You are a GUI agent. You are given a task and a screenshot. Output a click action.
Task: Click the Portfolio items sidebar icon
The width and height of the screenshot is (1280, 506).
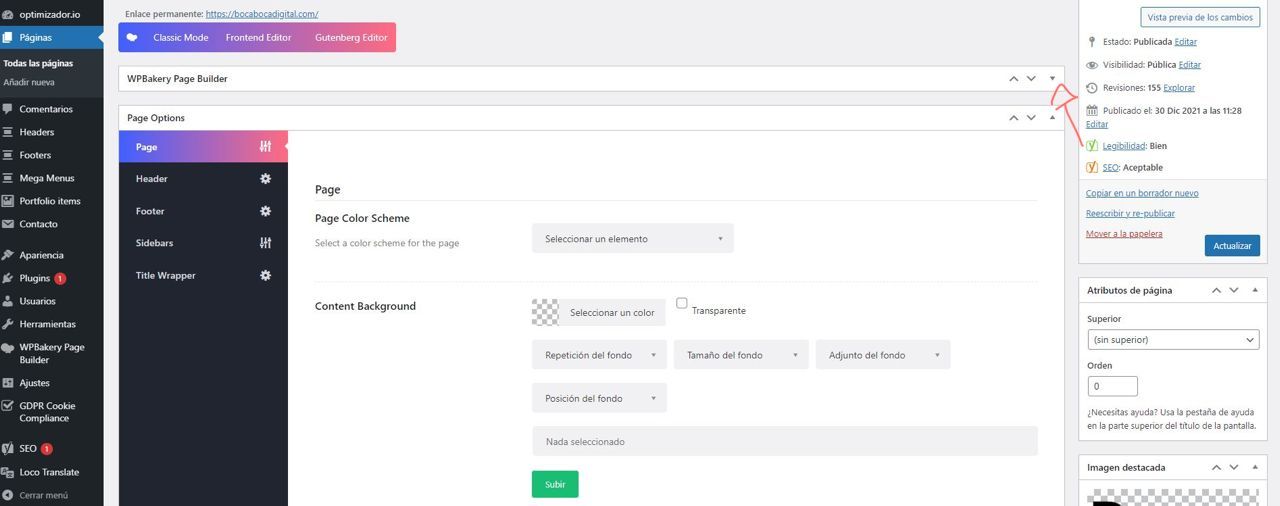pyautogui.click(x=9, y=201)
